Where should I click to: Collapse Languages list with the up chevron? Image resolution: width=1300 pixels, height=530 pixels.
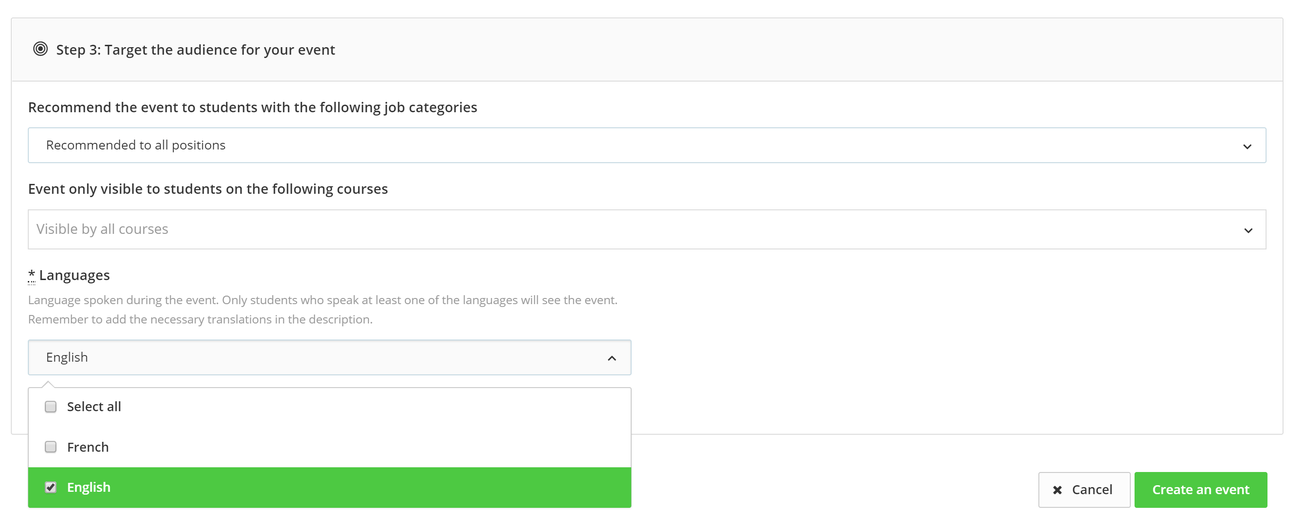point(612,358)
